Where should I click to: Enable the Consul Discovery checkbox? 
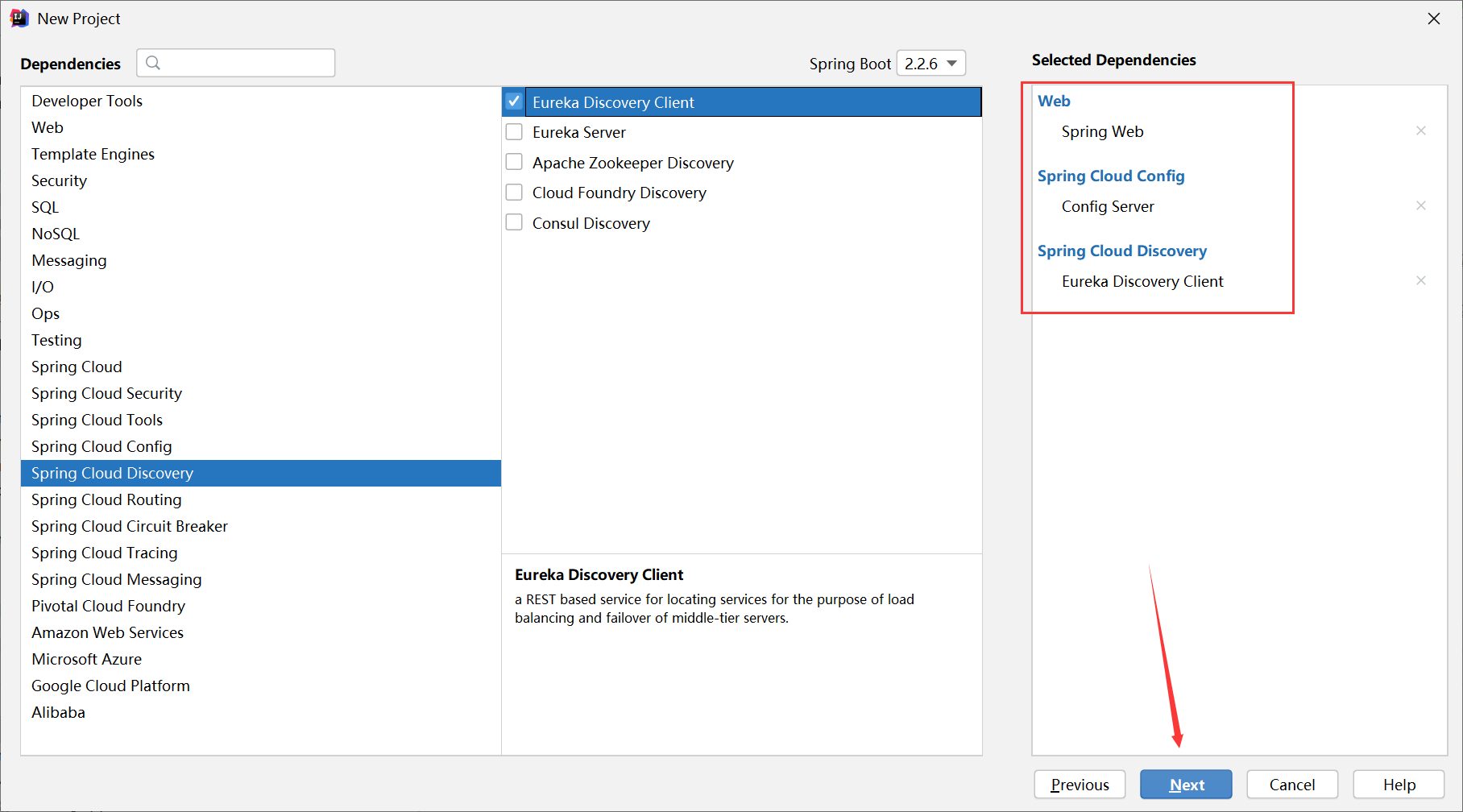[x=514, y=222]
